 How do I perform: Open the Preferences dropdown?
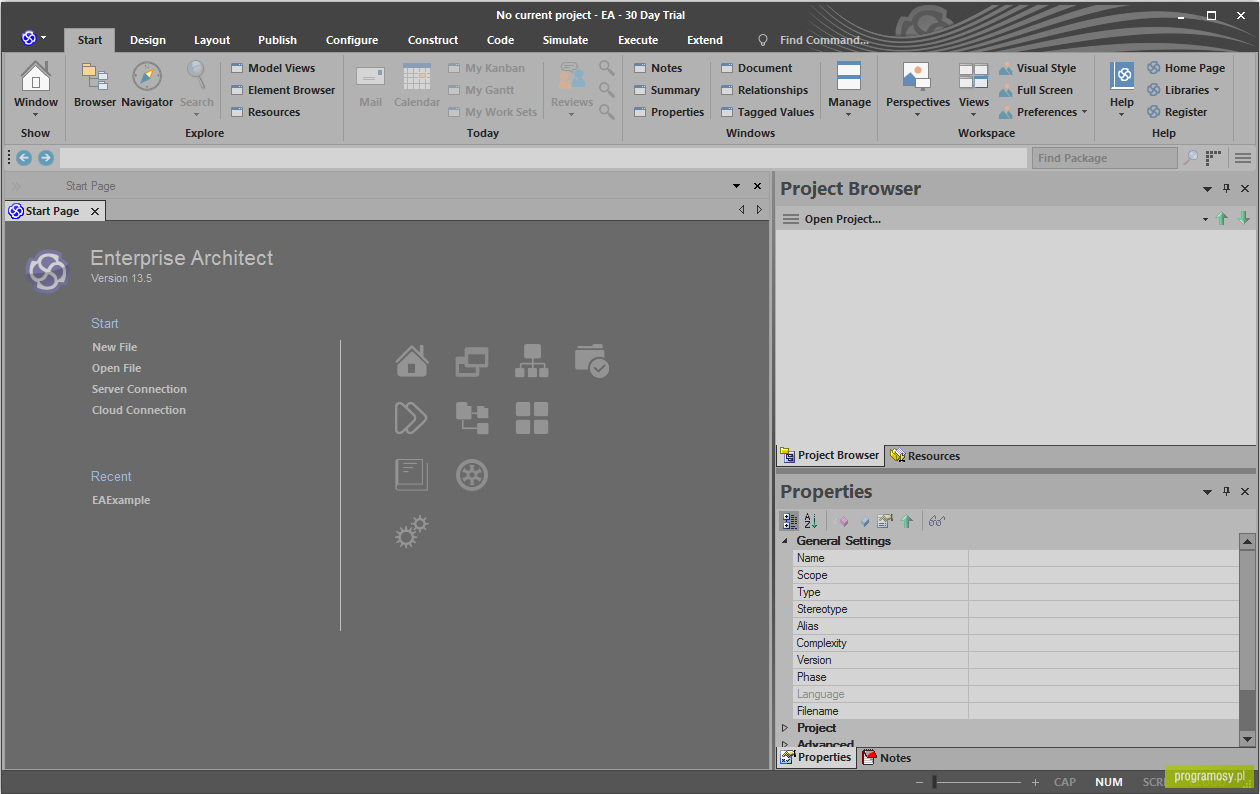(1043, 112)
